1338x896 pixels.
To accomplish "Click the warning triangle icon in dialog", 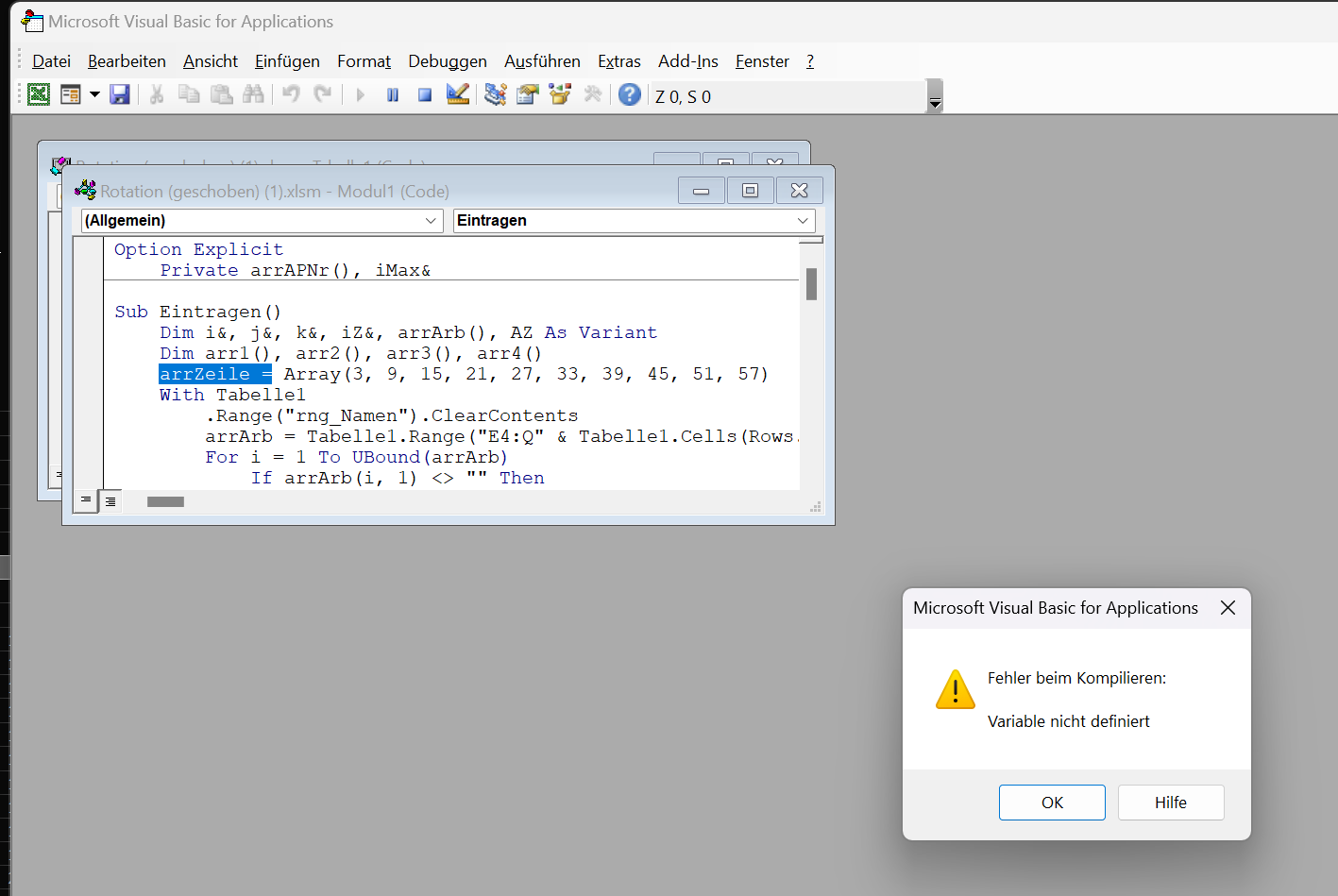I will (x=956, y=689).
